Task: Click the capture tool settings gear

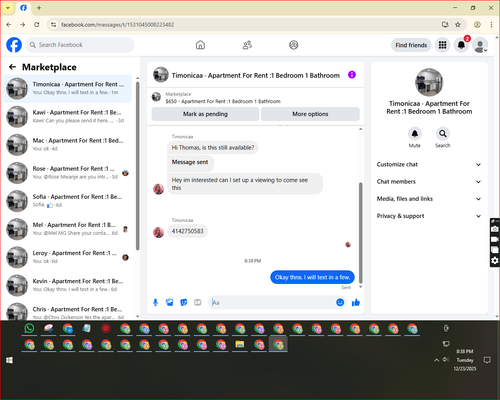Action: click(495, 260)
